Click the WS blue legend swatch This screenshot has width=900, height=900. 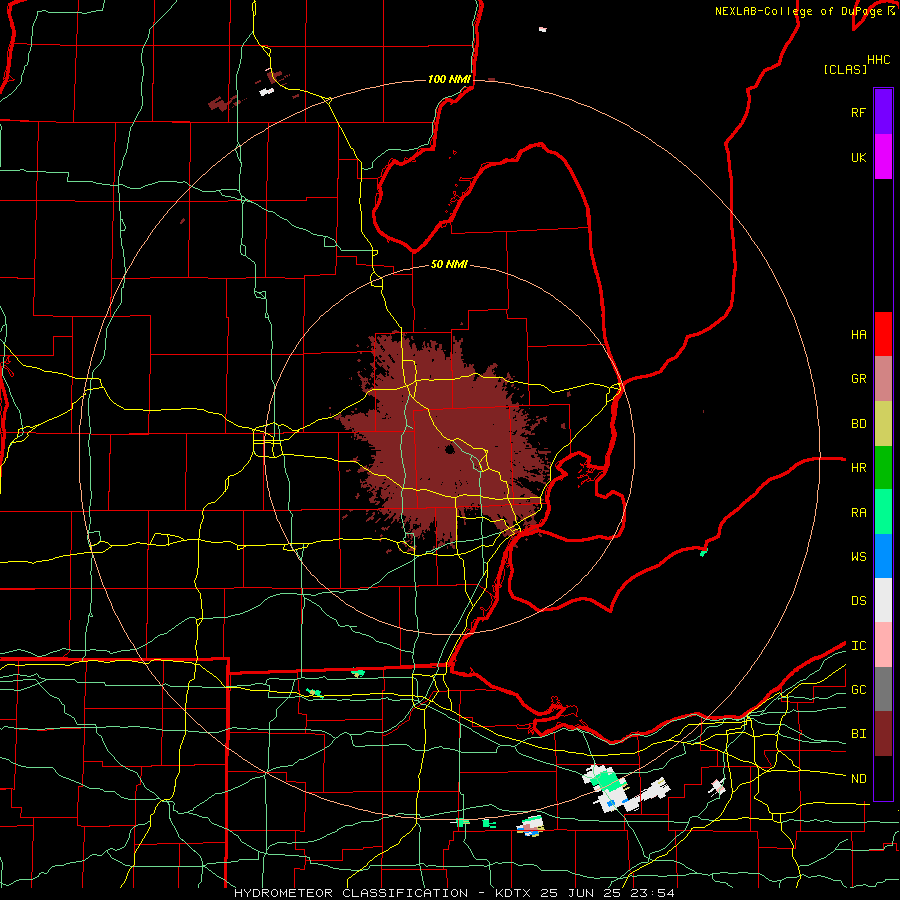883,556
